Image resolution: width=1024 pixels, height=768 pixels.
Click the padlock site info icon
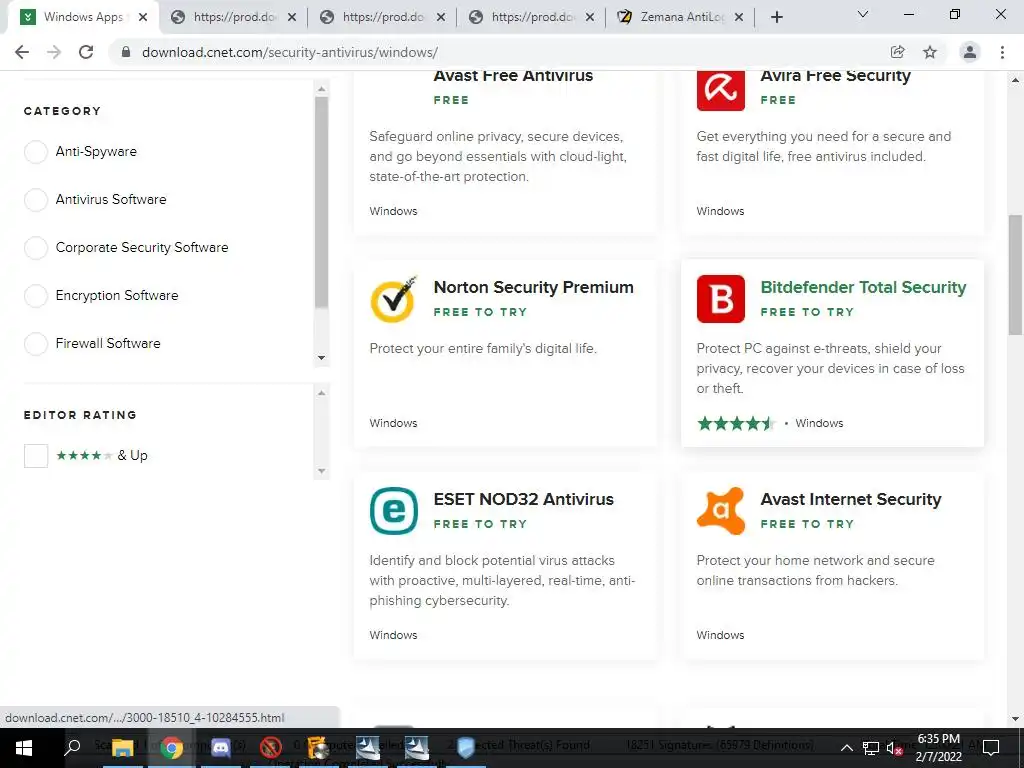(126, 52)
